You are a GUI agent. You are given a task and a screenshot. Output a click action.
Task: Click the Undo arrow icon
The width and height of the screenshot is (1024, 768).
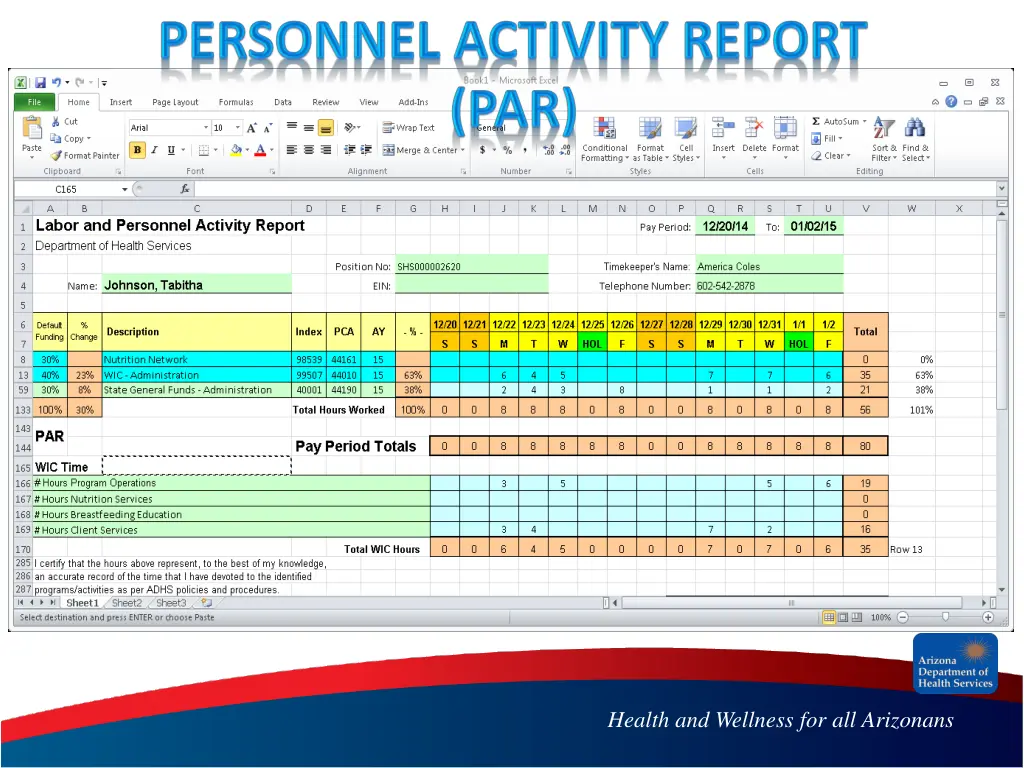coord(56,82)
